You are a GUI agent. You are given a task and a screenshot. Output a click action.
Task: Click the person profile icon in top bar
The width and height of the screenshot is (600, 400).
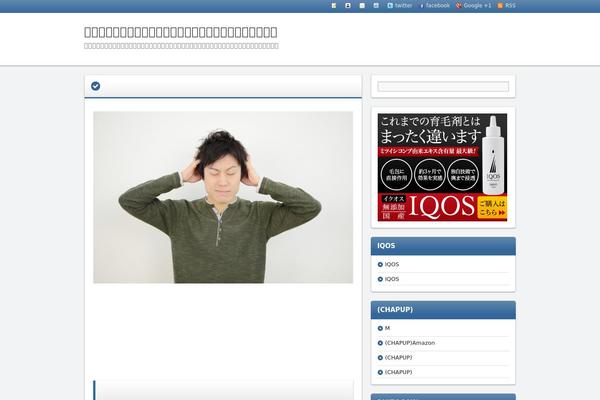tap(348, 5)
